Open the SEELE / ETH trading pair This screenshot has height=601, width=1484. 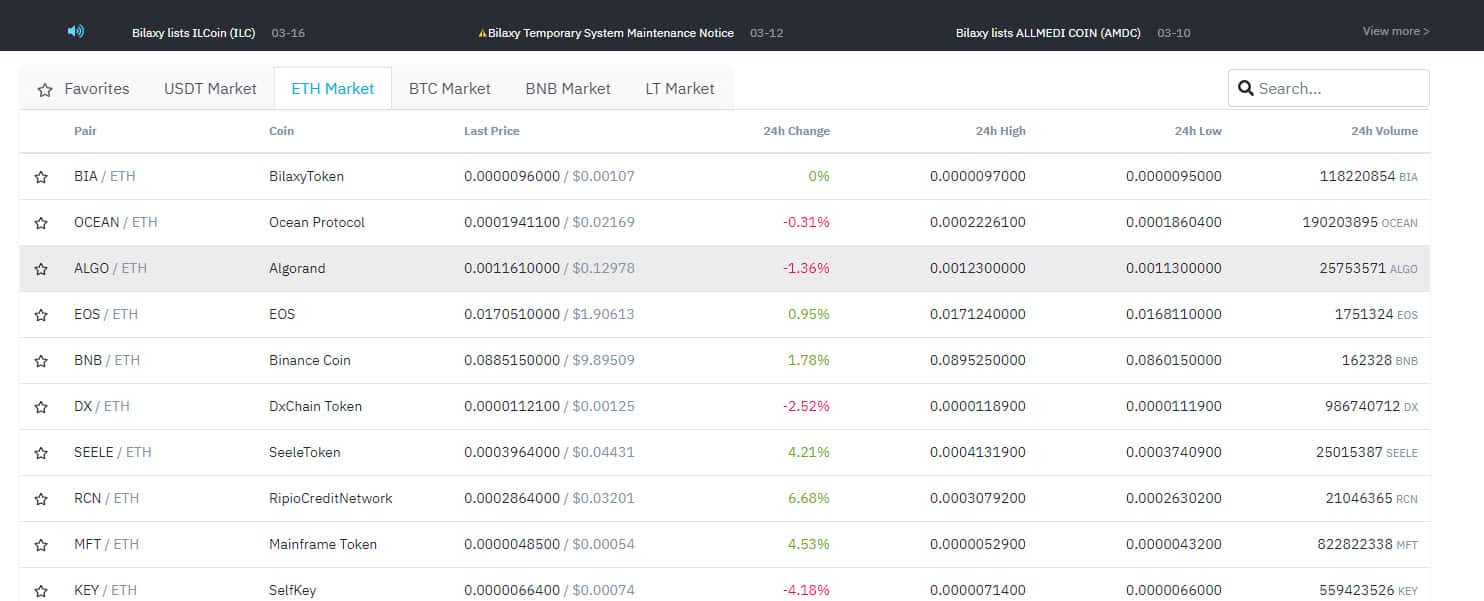pyautogui.click(x=113, y=452)
